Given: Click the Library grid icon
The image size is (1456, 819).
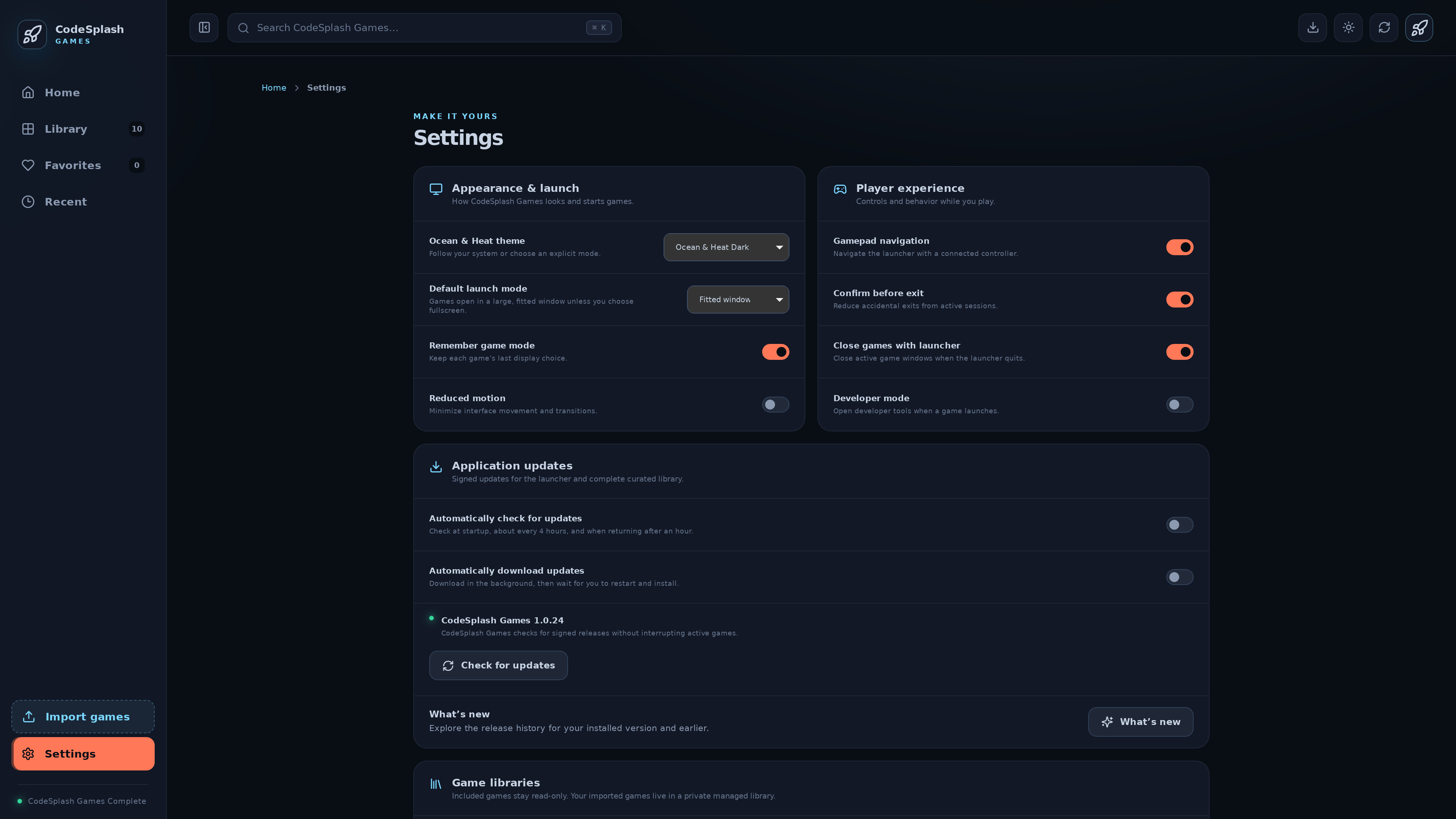Looking at the screenshot, I should 28,129.
